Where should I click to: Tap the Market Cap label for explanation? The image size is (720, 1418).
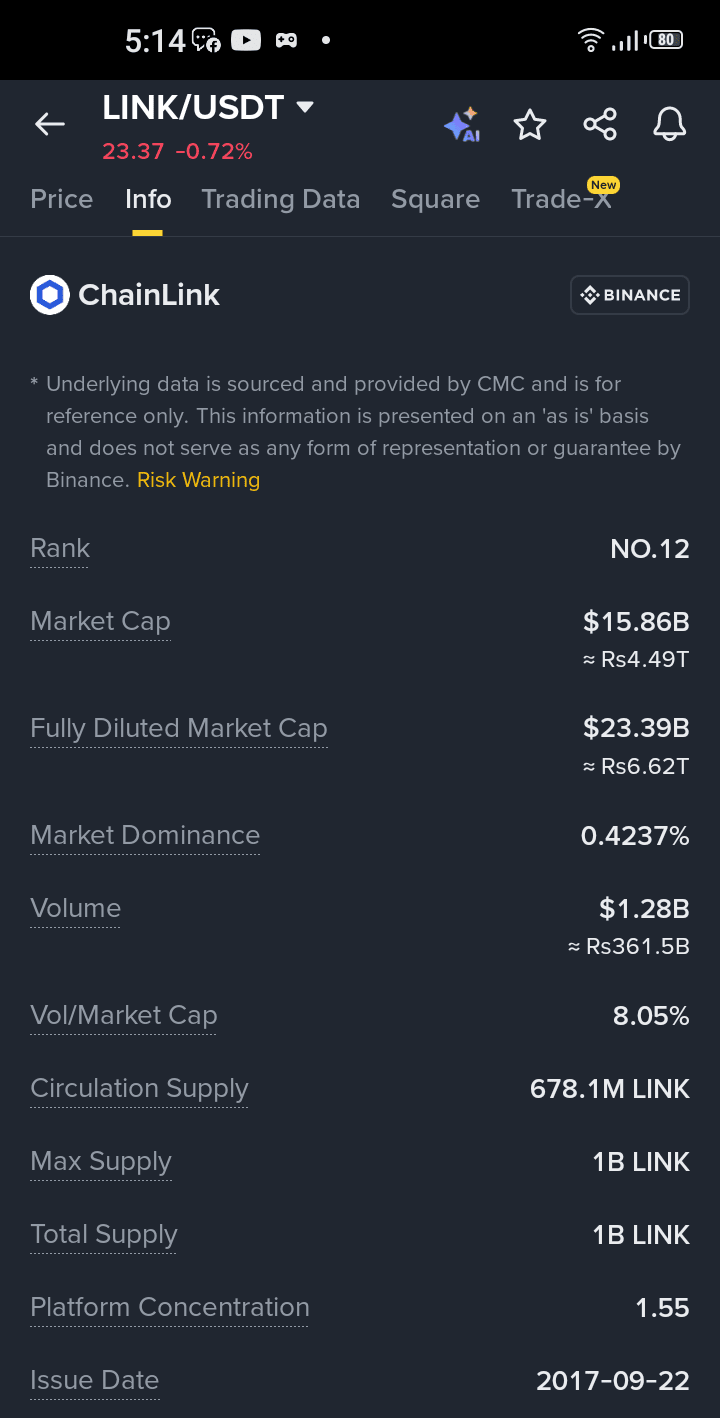click(100, 622)
